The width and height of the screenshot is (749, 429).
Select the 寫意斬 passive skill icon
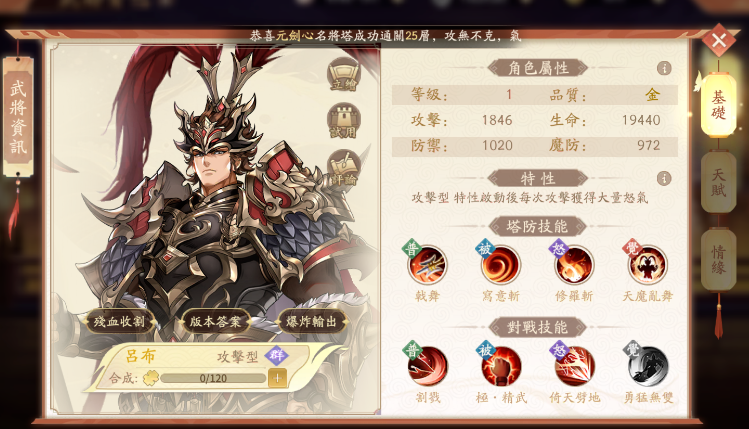click(500, 265)
